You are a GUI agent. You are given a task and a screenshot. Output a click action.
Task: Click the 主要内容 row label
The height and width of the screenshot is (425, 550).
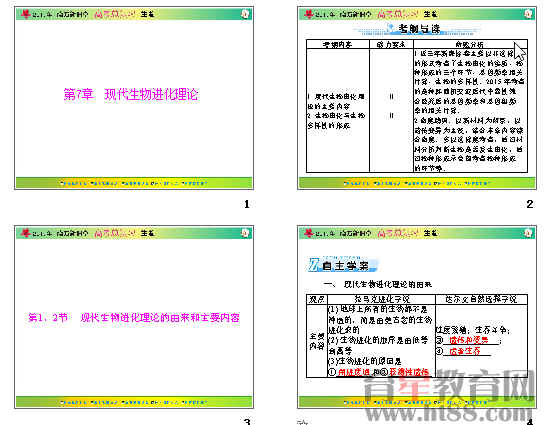tap(317, 341)
